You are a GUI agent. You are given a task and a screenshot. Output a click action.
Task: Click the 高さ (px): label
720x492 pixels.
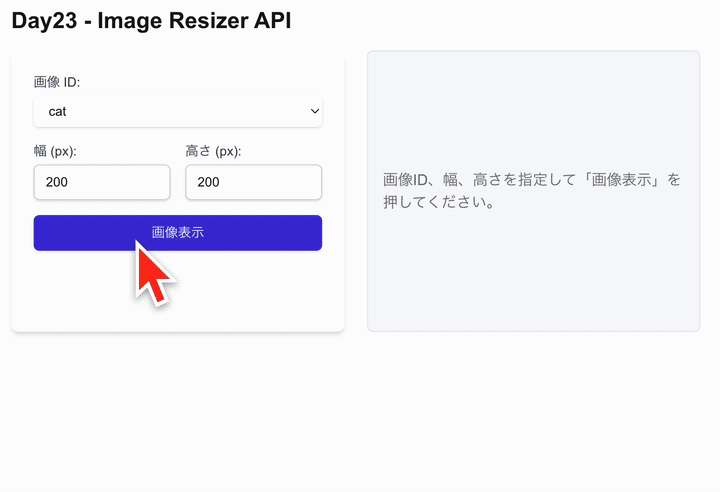point(213,151)
